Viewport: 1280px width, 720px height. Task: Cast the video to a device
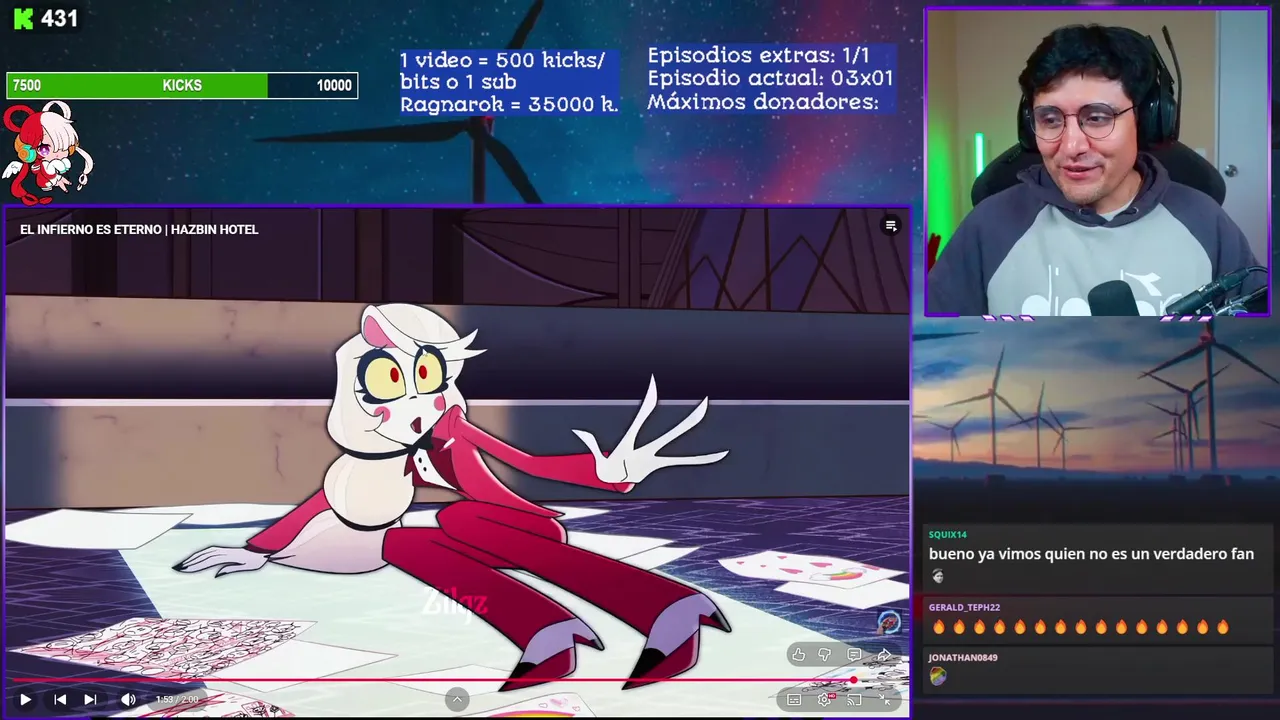(x=855, y=700)
